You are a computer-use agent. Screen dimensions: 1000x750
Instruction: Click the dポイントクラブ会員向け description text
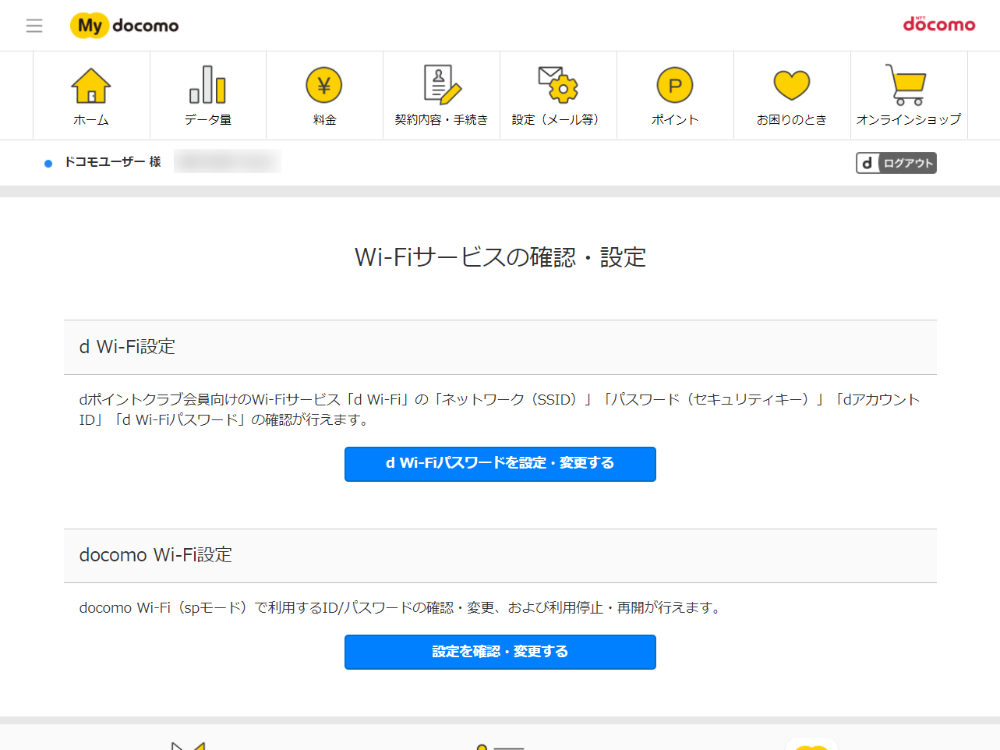point(499,409)
